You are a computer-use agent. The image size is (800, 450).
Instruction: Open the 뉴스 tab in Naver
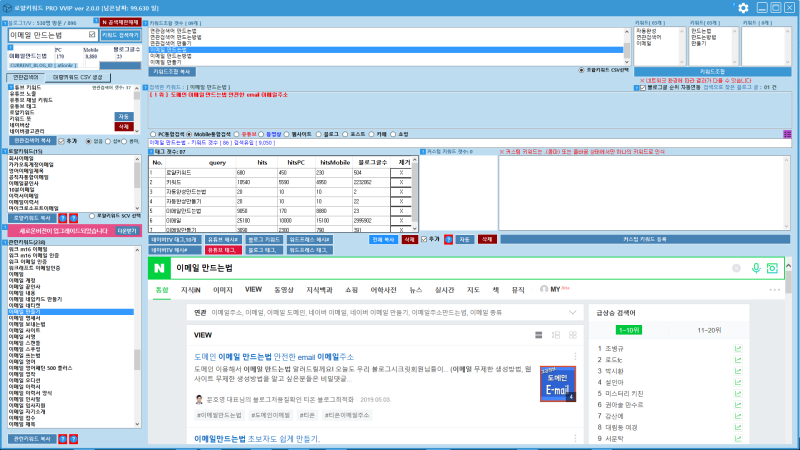[x=415, y=290]
